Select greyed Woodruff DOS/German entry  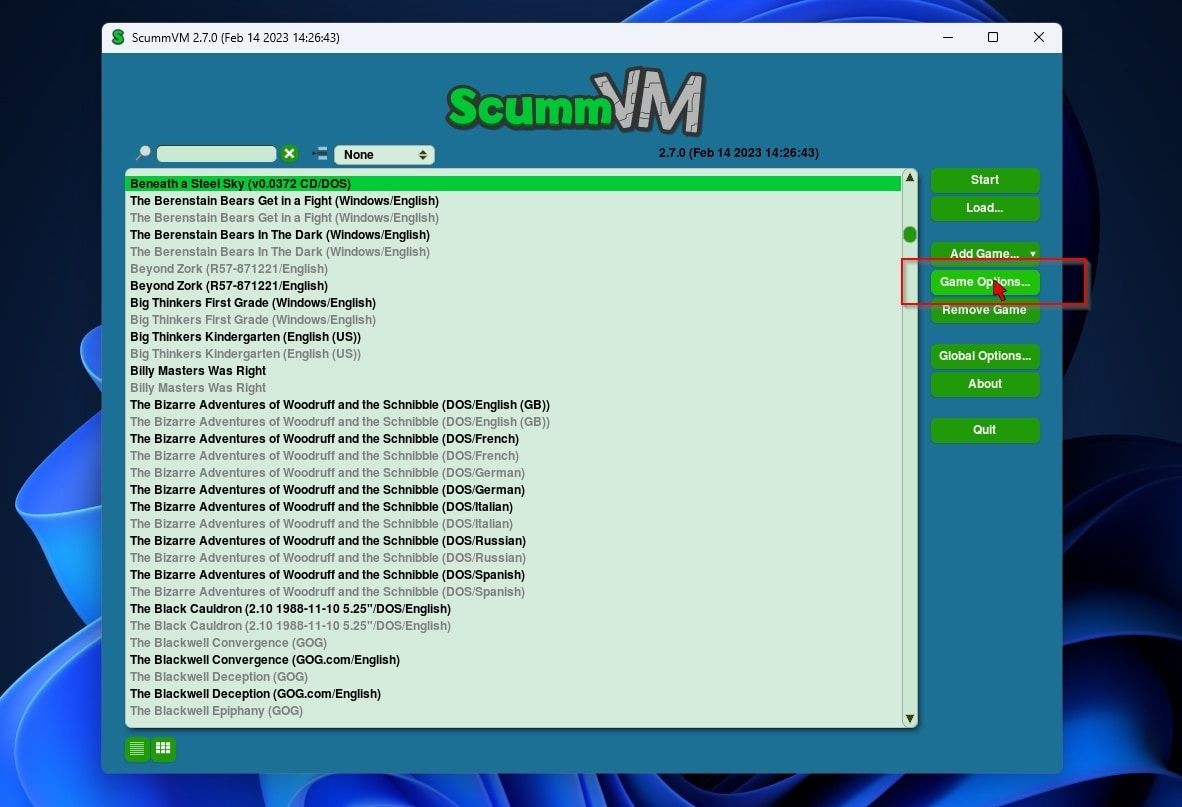coord(513,472)
